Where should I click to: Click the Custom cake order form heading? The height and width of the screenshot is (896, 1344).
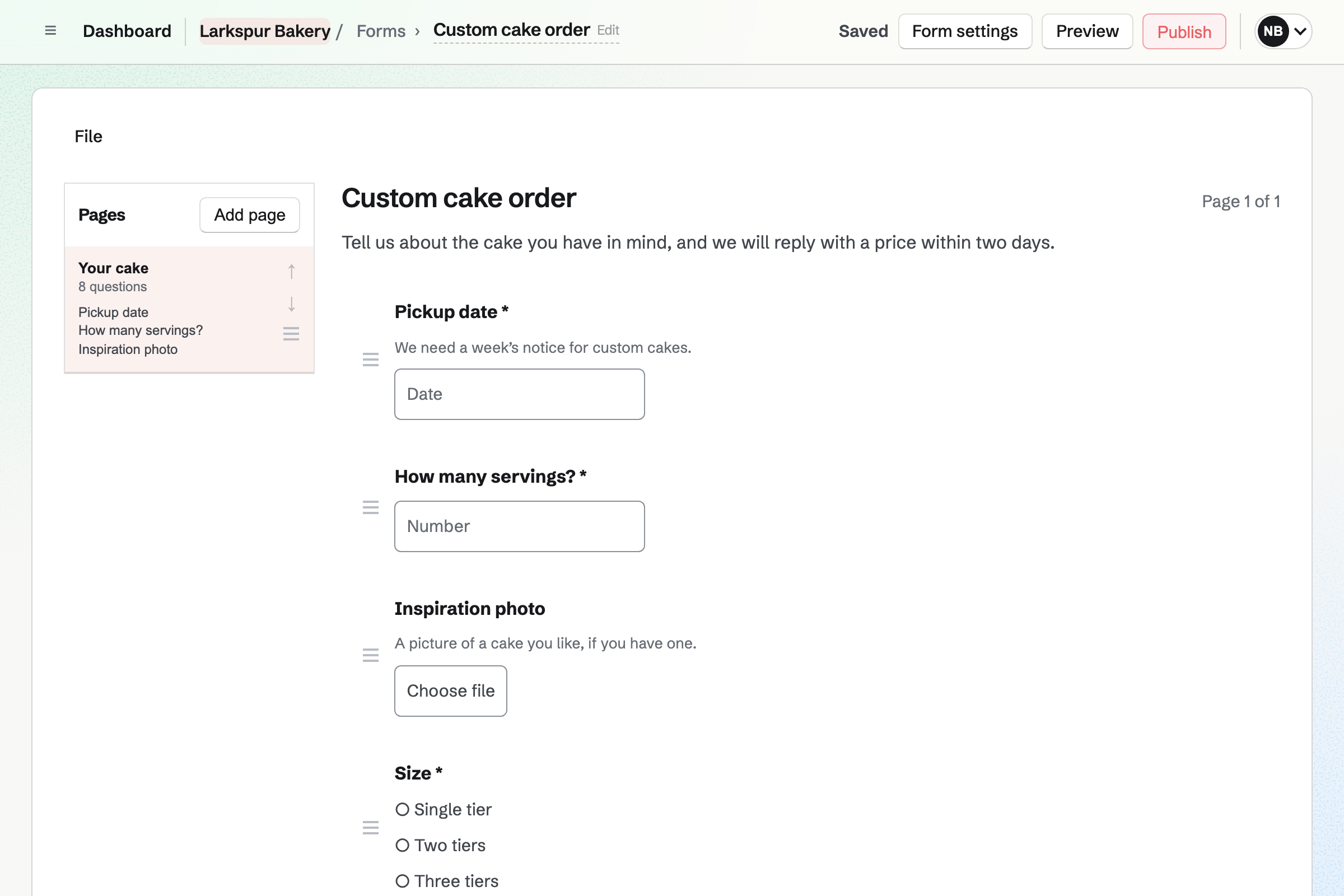point(459,198)
